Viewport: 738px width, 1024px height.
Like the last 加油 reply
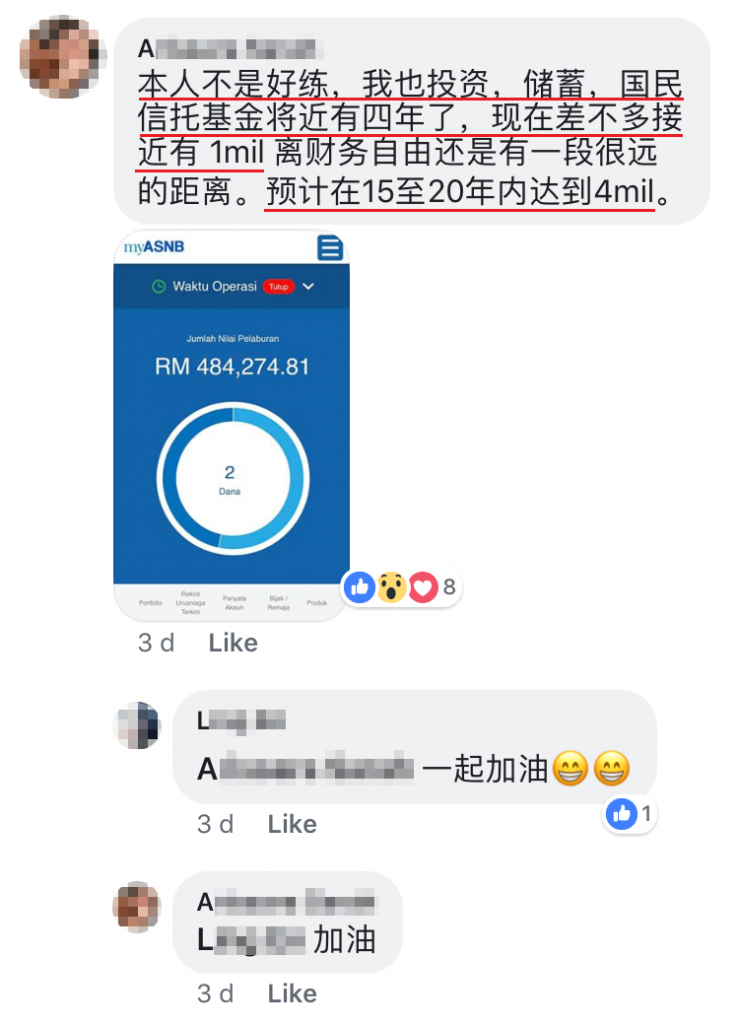(x=292, y=994)
